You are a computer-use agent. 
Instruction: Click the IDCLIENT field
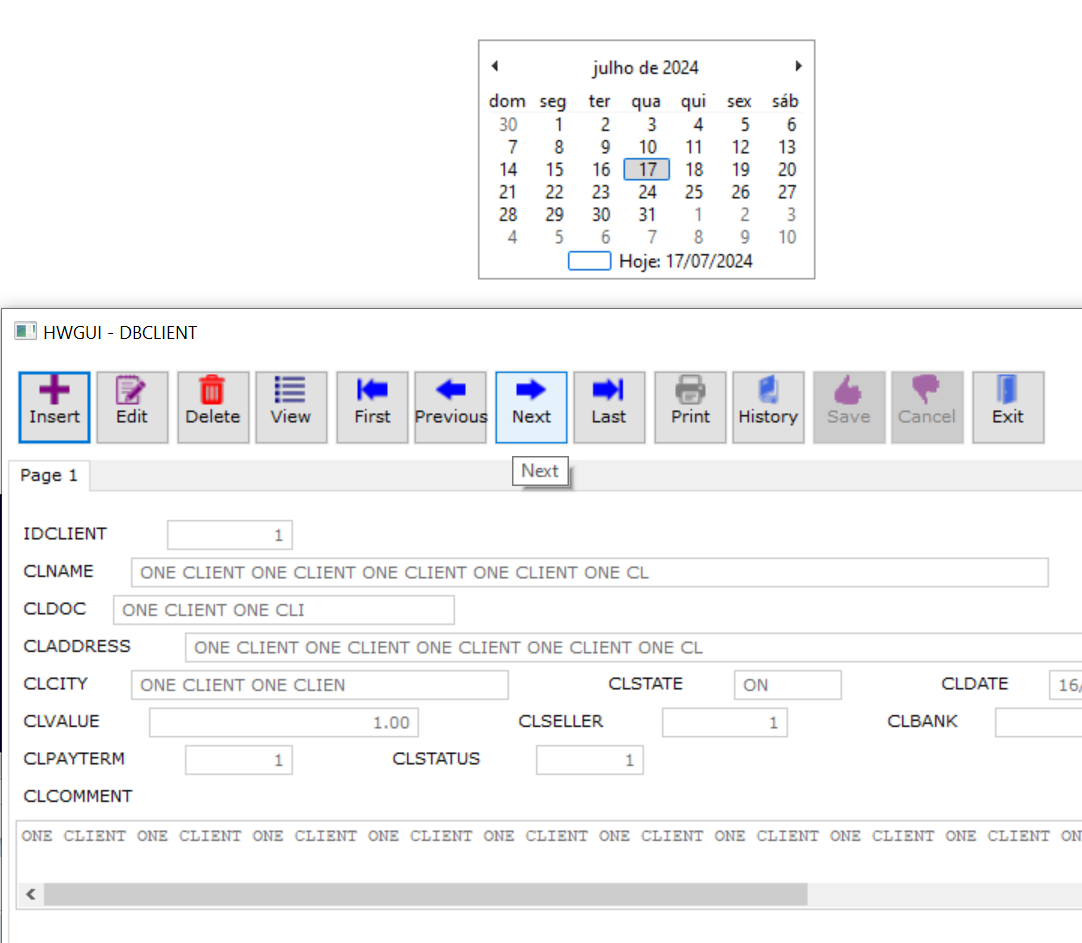pyautogui.click(x=230, y=535)
